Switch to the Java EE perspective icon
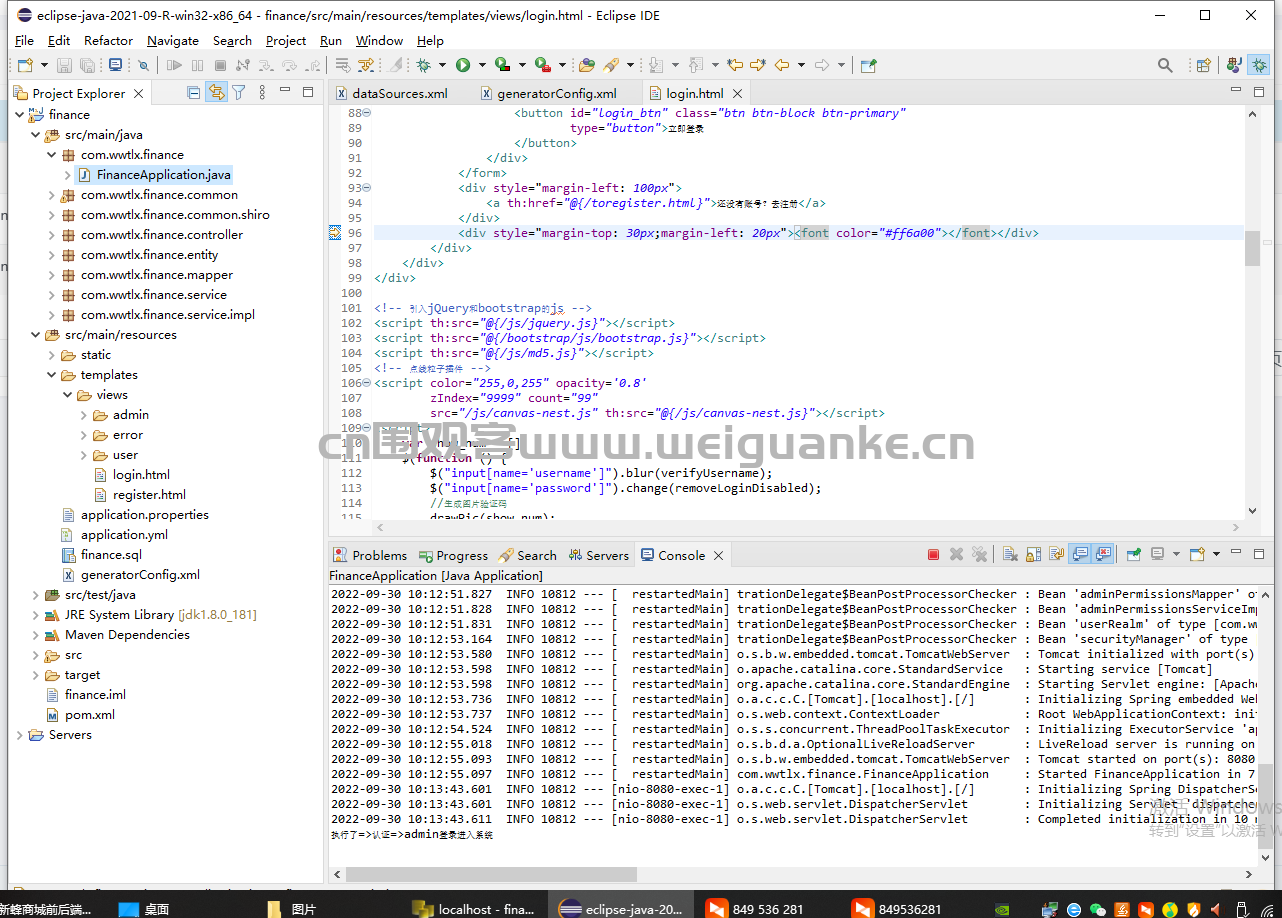1282x918 pixels. coord(1234,65)
